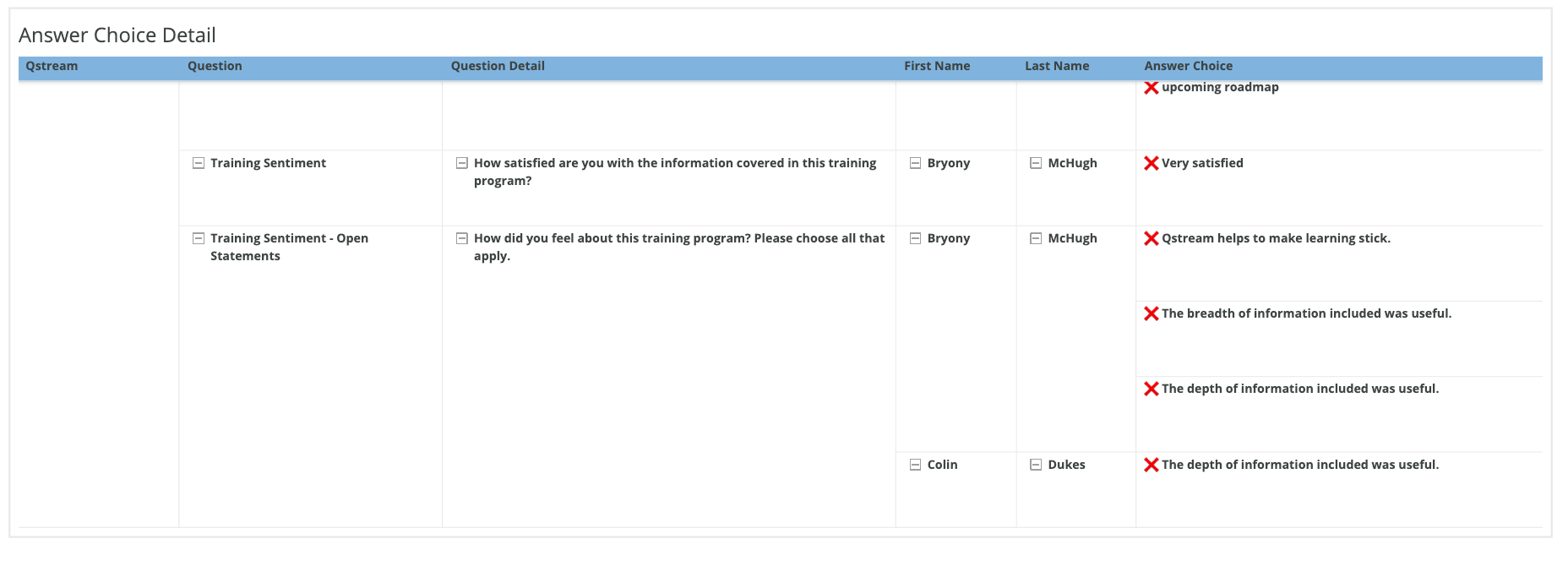Collapse the 'How did you feel' question detail
Image resolution: width=1568 pixels, height=561 pixels.
[x=462, y=238]
